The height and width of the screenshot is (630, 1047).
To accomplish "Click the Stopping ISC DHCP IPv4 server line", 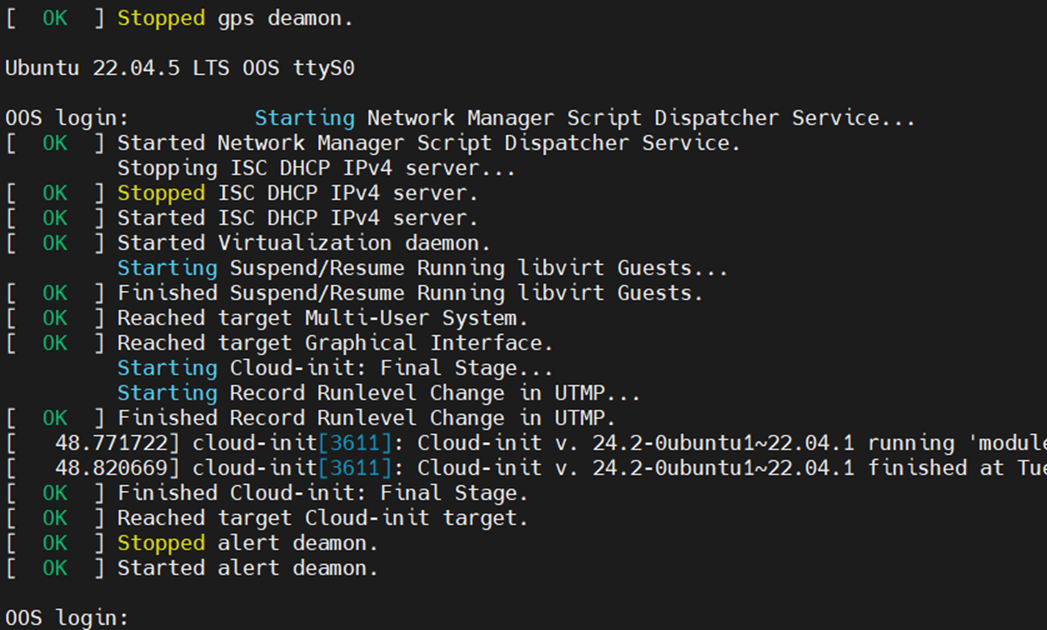I will (316, 168).
